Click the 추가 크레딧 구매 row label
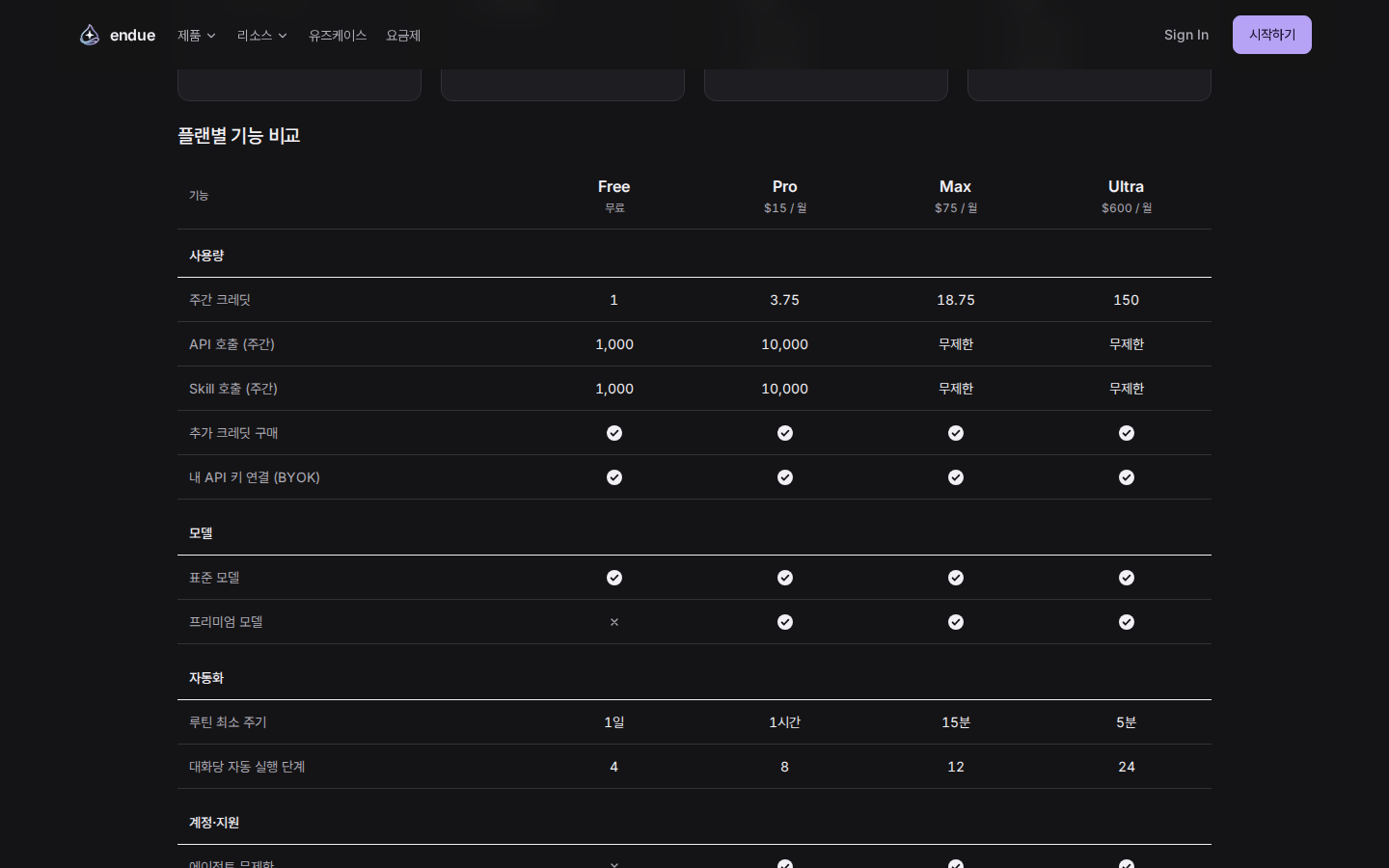 pos(233,433)
